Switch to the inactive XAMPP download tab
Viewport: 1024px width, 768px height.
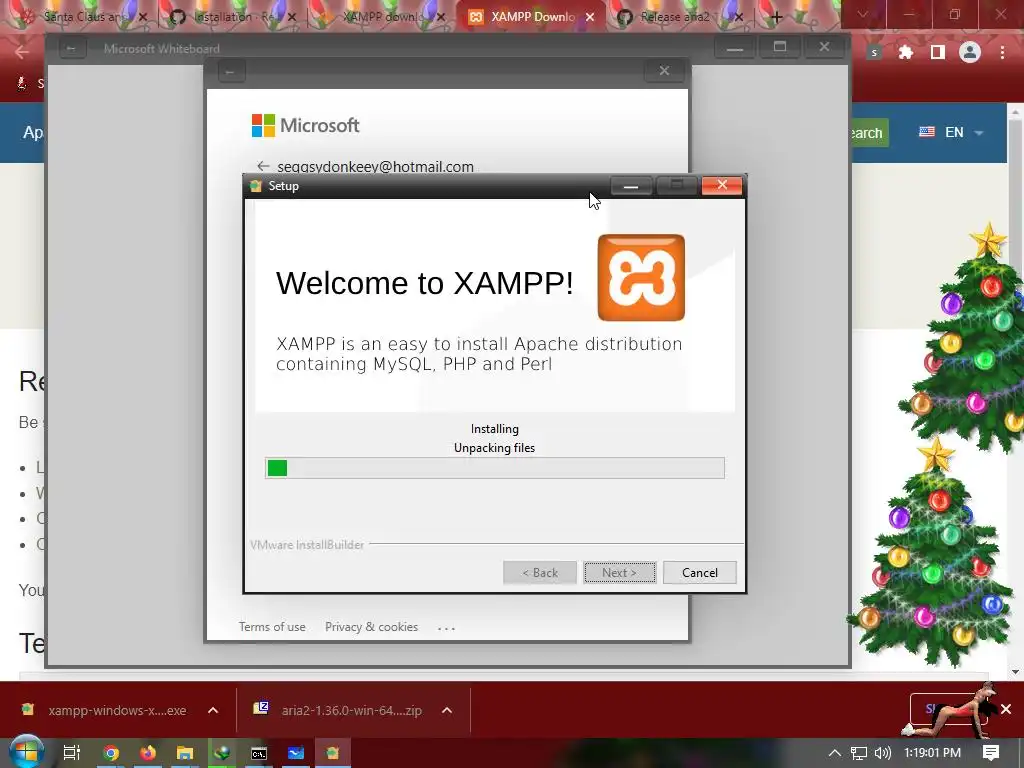pyautogui.click(x=381, y=17)
